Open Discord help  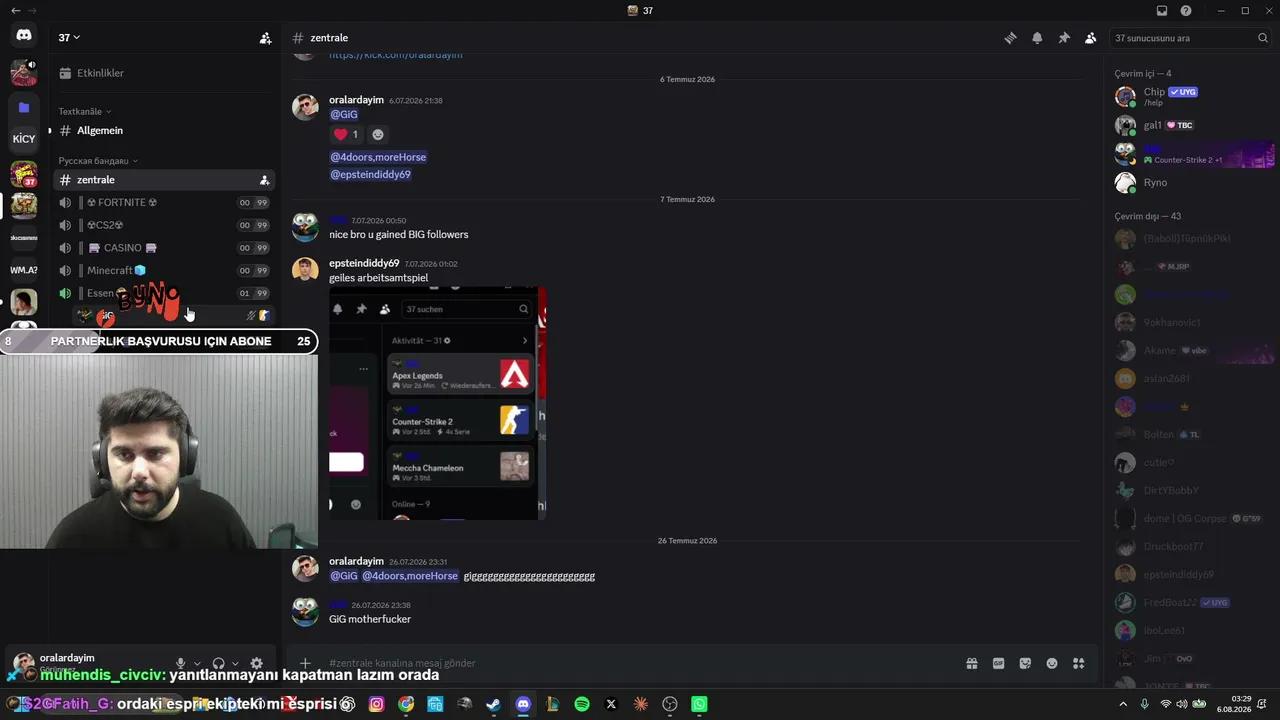tap(1186, 11)
